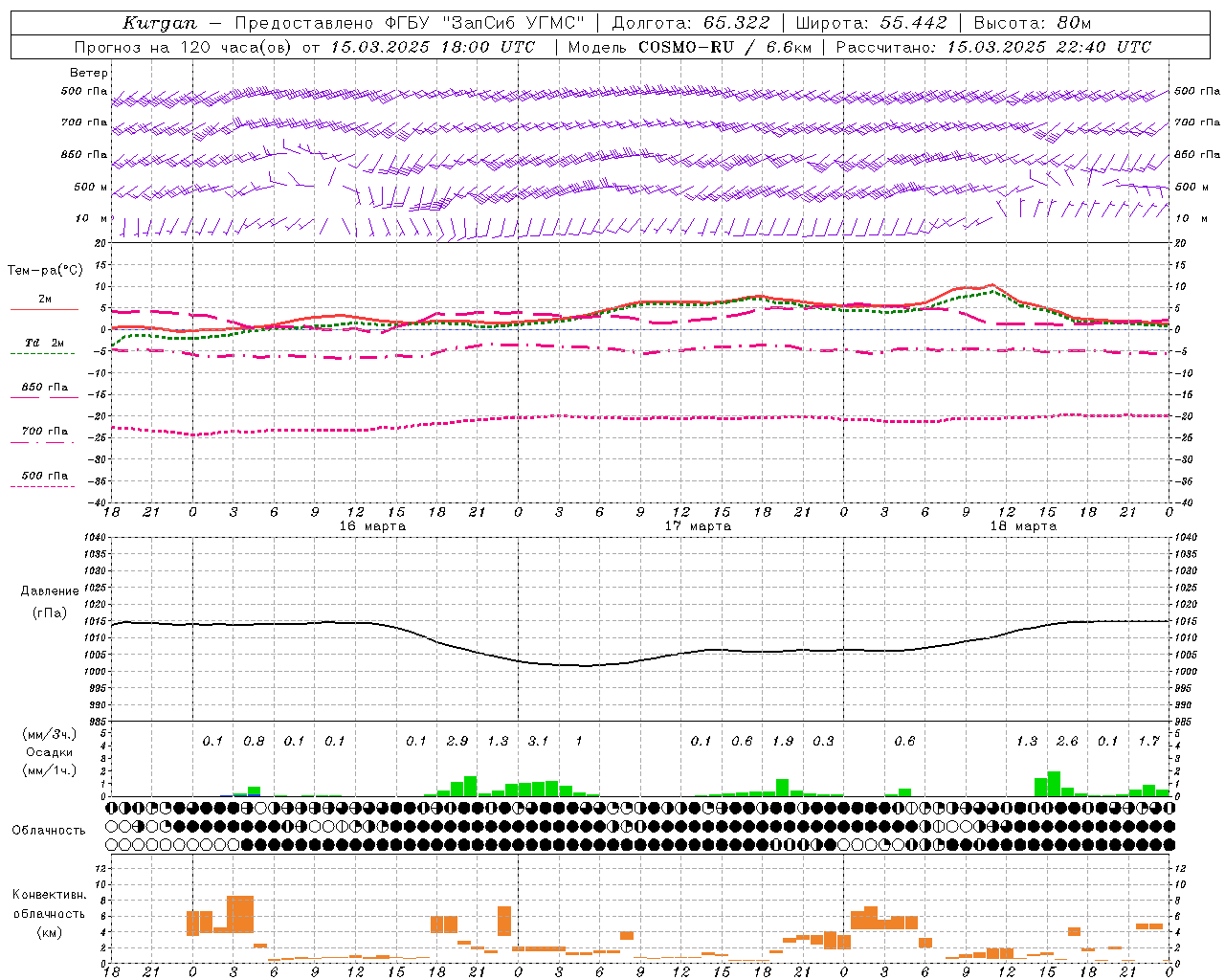Viewport: 1225px width, 980px height.
Task: Click the '16 марта' date label
Action: point(372,526)
